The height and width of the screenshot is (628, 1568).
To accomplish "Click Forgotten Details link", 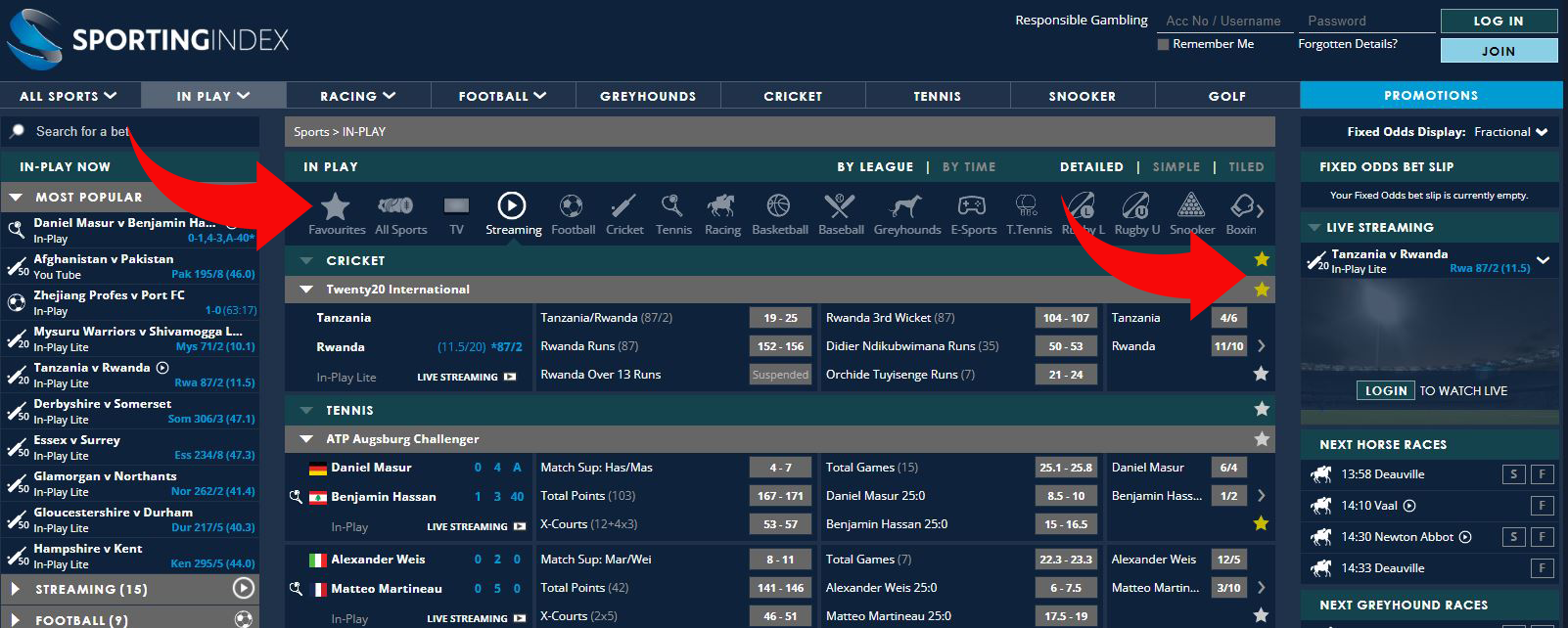I will click(1348, 44).
